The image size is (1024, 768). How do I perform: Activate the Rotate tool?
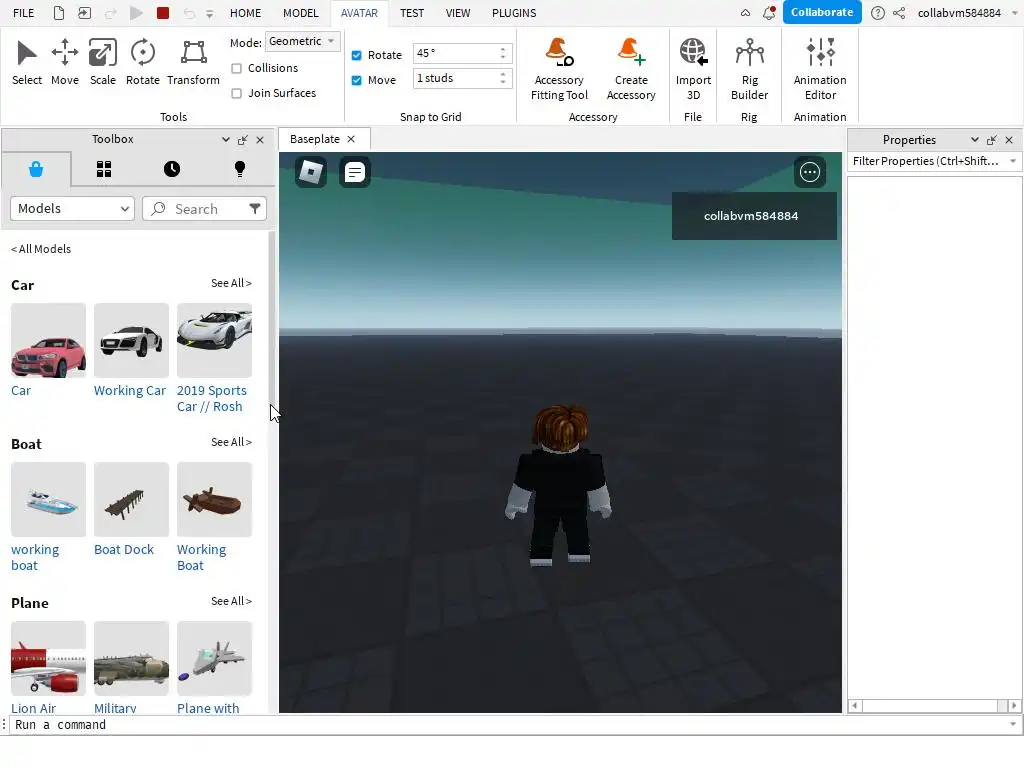(142, 63)
